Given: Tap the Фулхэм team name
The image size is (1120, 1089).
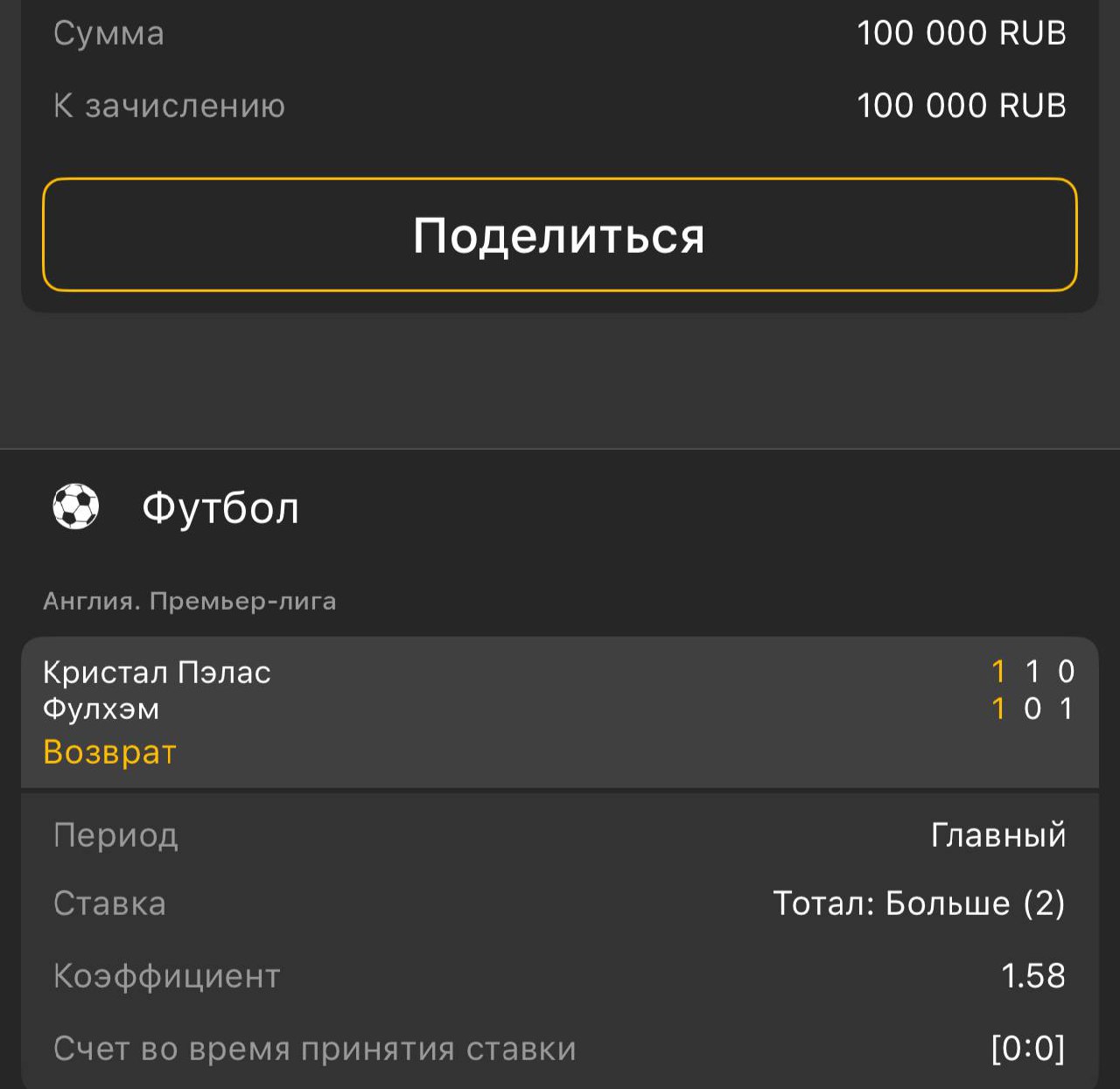Looking at the screenshot, I should [x=101, y=709].
